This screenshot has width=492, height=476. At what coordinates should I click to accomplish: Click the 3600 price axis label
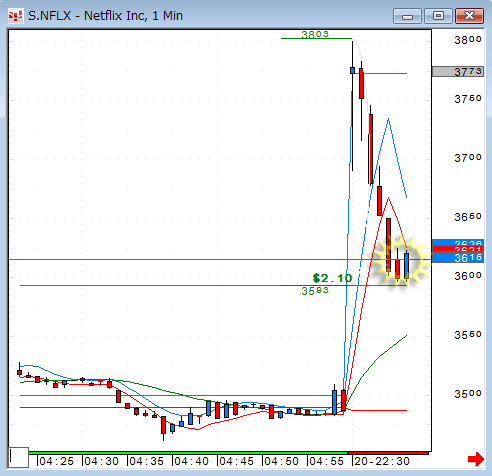[468, 276]
